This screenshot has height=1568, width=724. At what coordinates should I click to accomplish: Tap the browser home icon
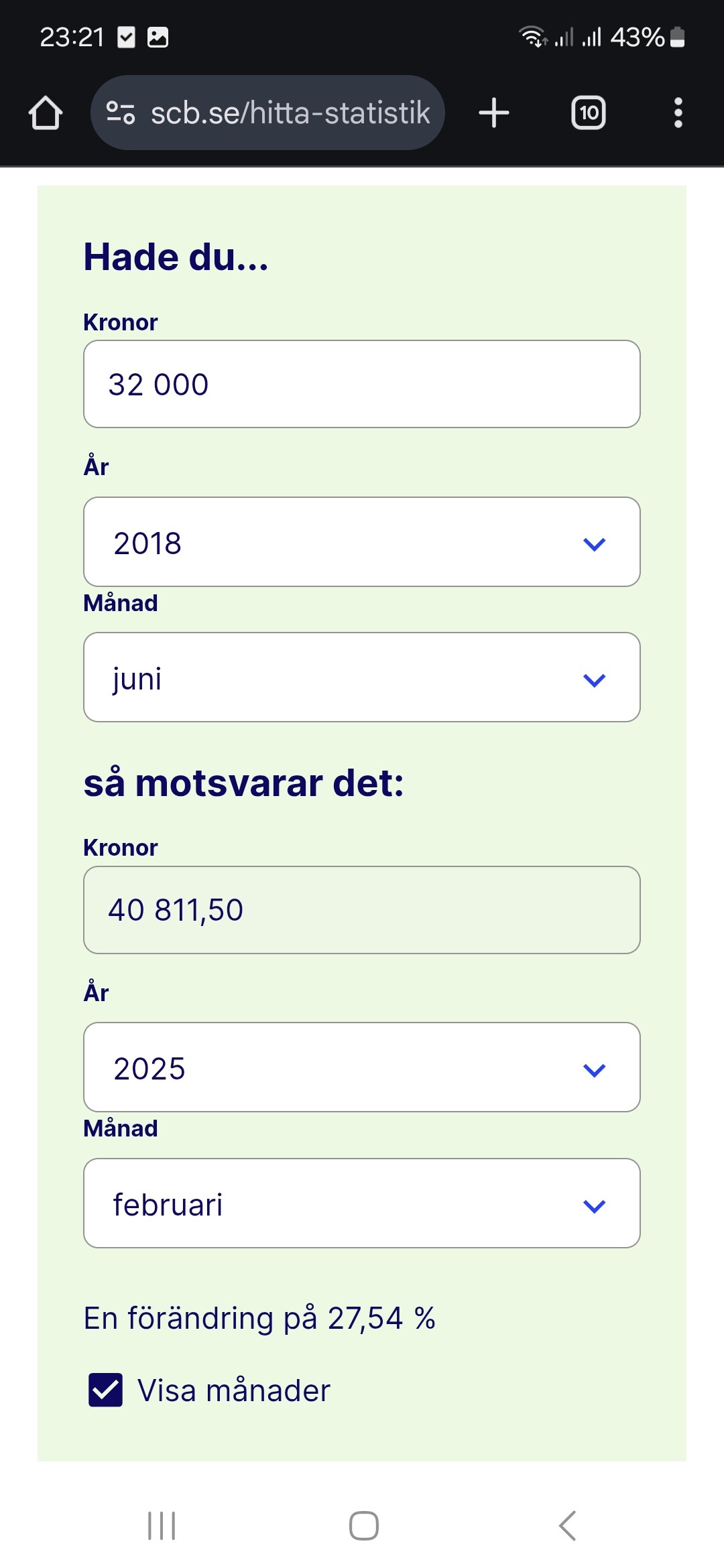pos(46,113)
